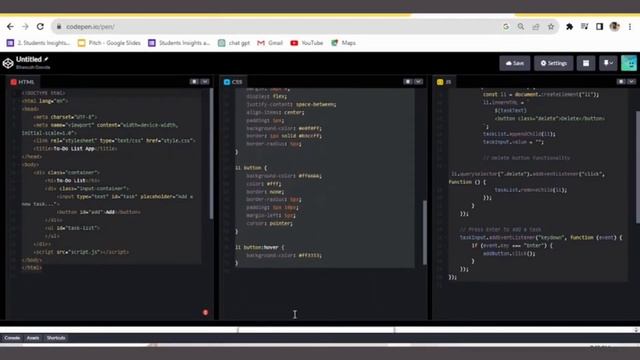Open the CSS editor dropdown arrow

coord(418,82)
